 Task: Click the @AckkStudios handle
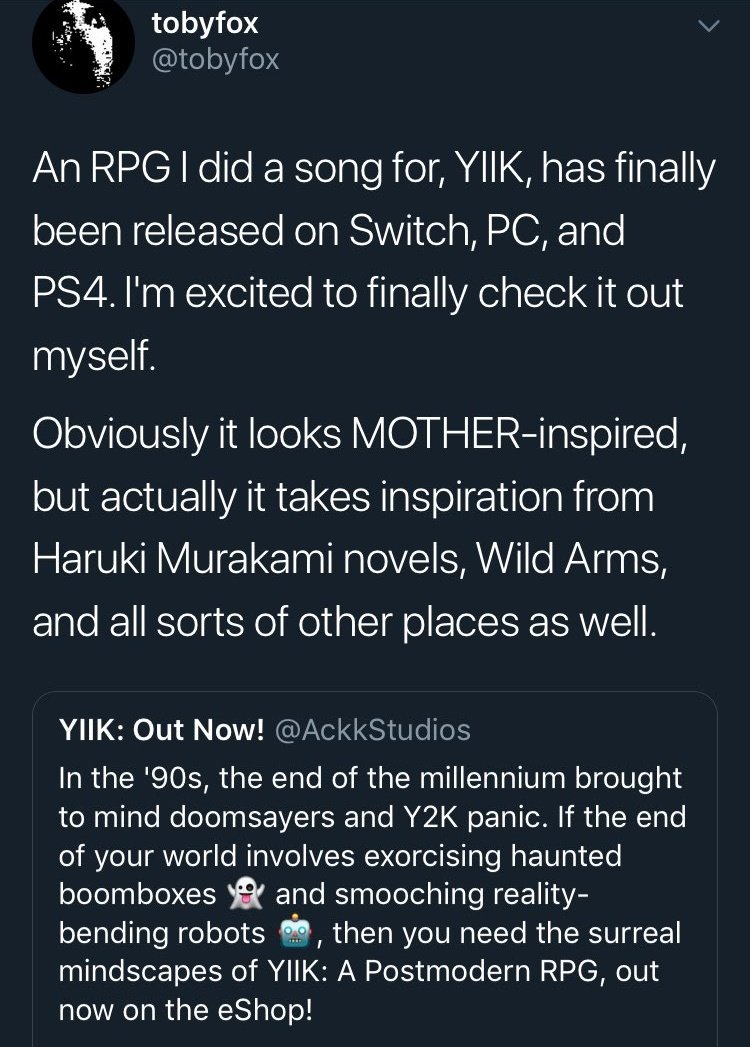point(371,731)
